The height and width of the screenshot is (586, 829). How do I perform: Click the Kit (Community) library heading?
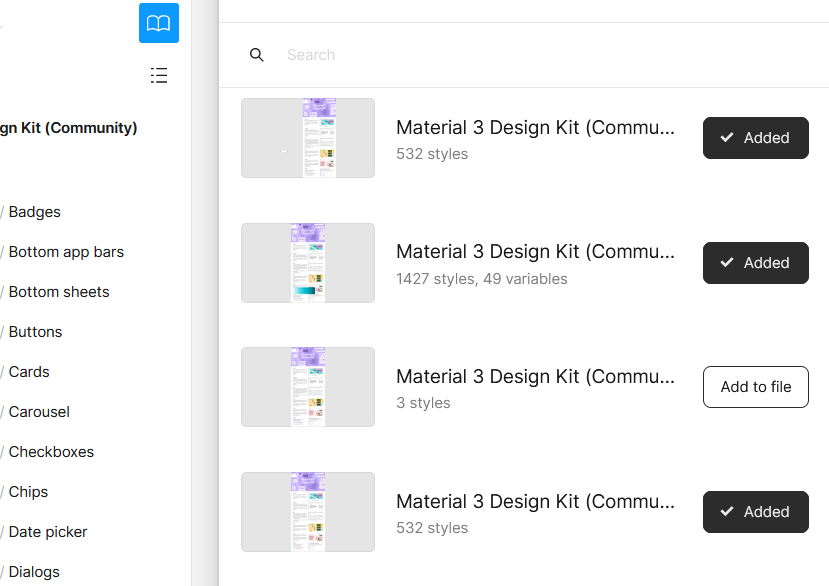(x=69, y=128)
